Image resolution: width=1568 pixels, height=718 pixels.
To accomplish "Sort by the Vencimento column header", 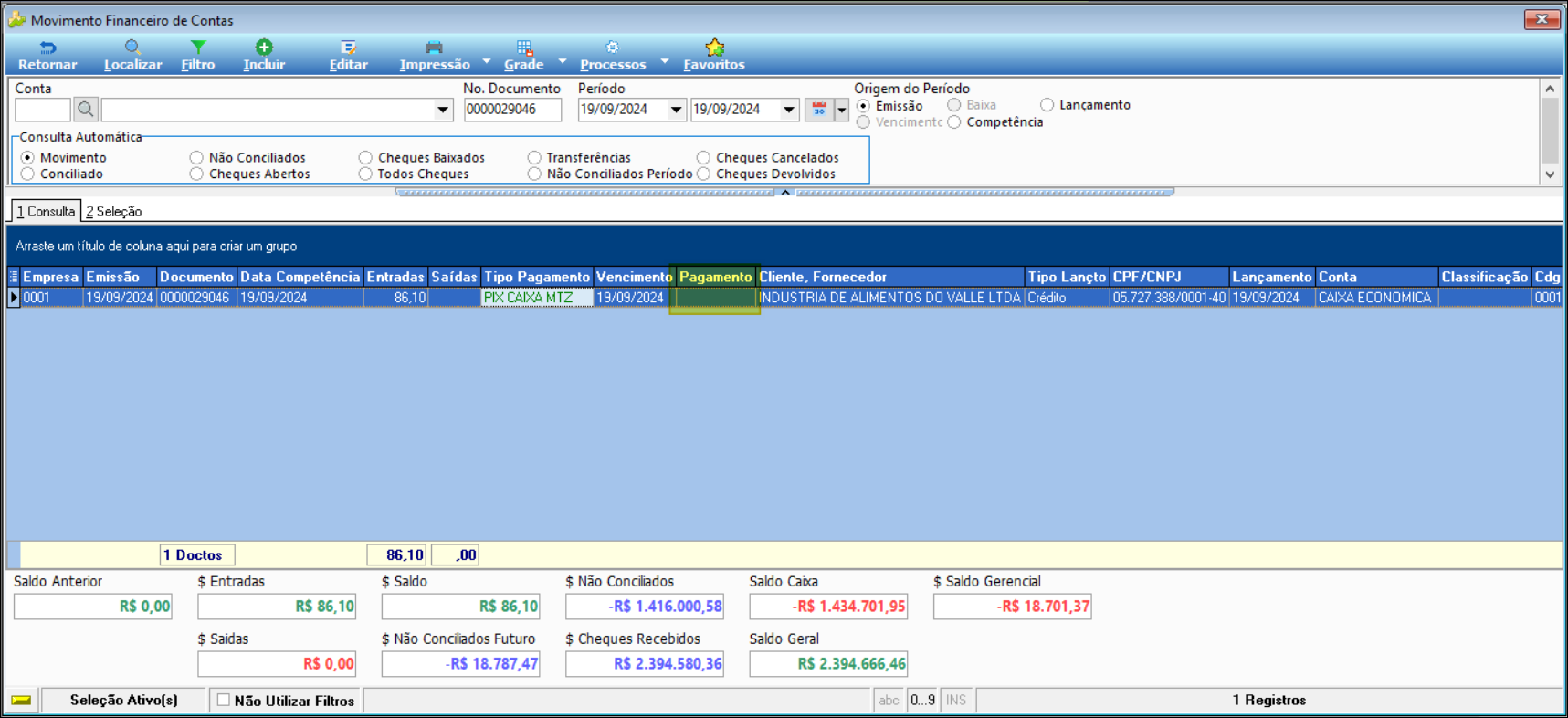I will point(633,277).
